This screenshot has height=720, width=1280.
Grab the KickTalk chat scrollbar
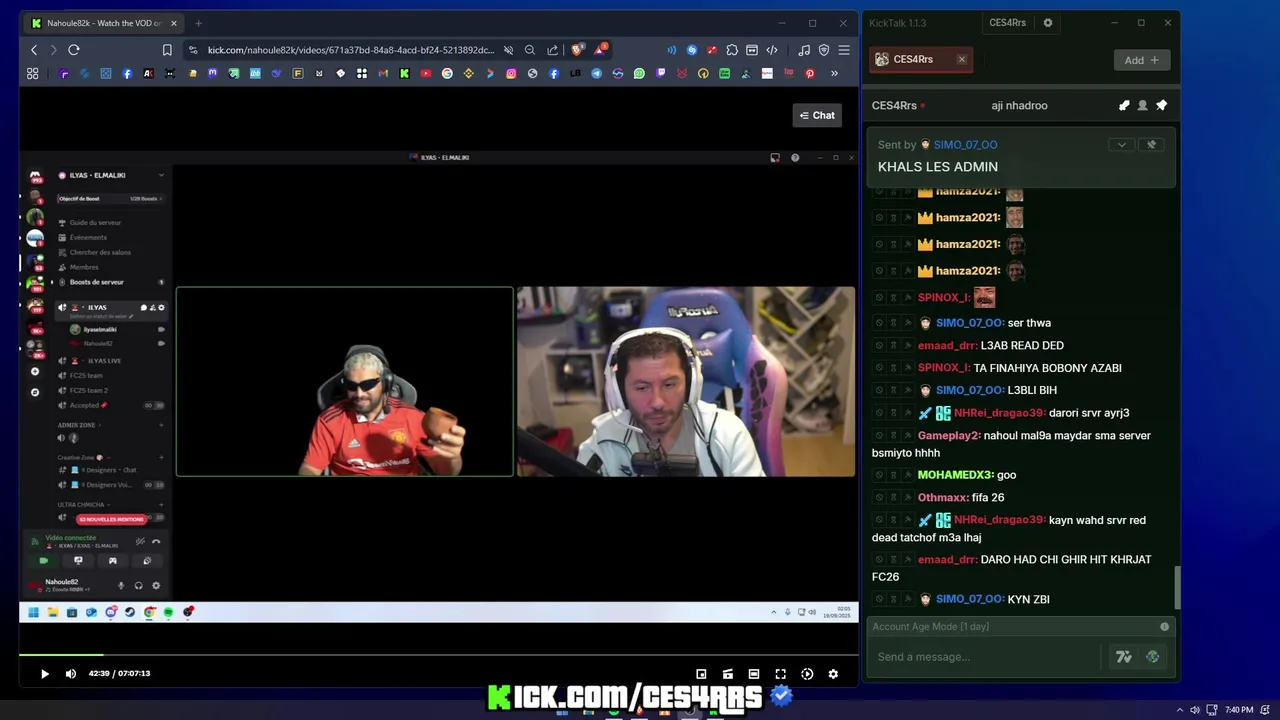click(x=1177, y=587)
